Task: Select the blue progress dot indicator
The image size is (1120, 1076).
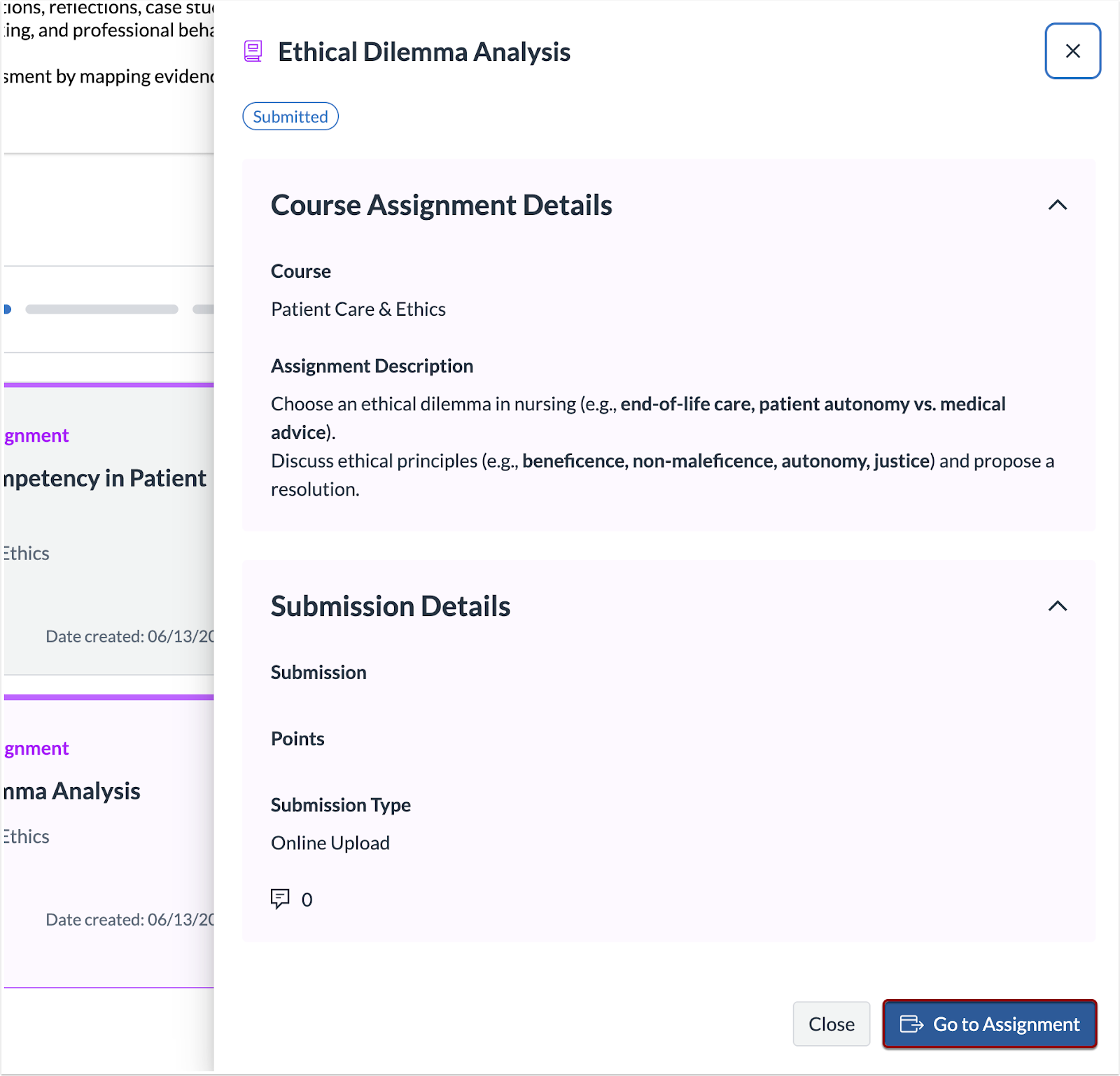Action: (x=7, y=309)
